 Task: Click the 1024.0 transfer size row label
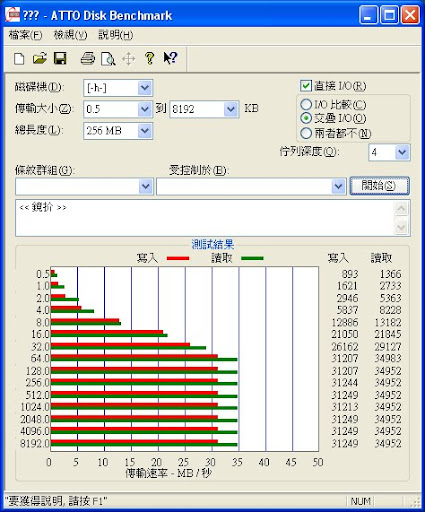35,407
